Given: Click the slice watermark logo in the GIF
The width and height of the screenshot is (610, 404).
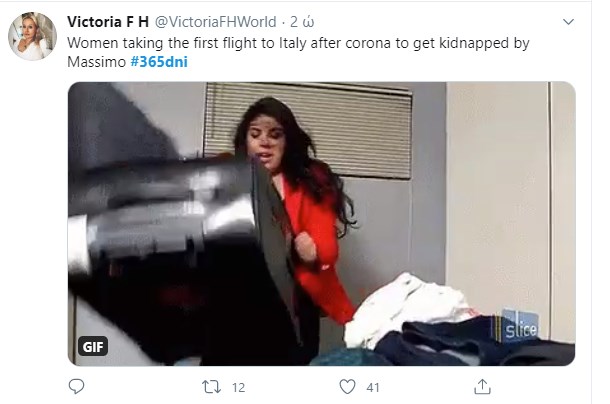Looking at the screenshot, I should tap(520, 326).
